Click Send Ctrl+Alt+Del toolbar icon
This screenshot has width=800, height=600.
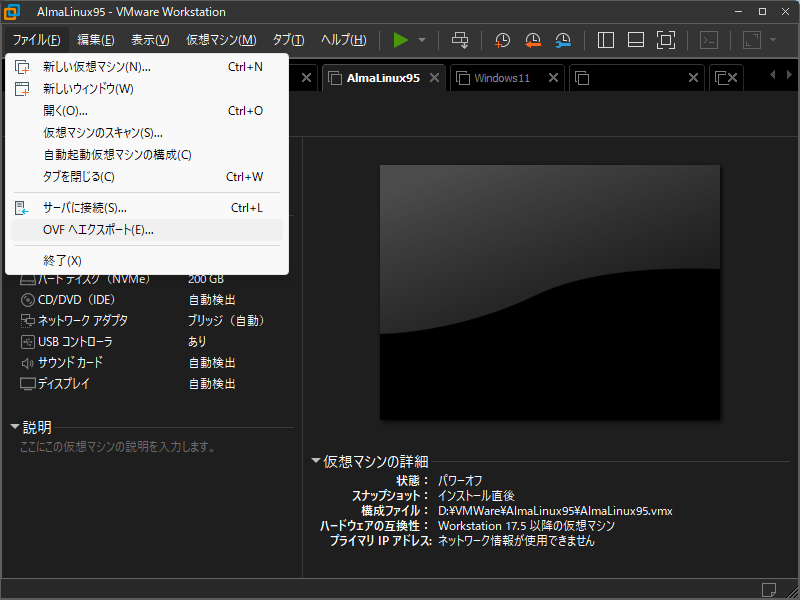click(460, 40)
